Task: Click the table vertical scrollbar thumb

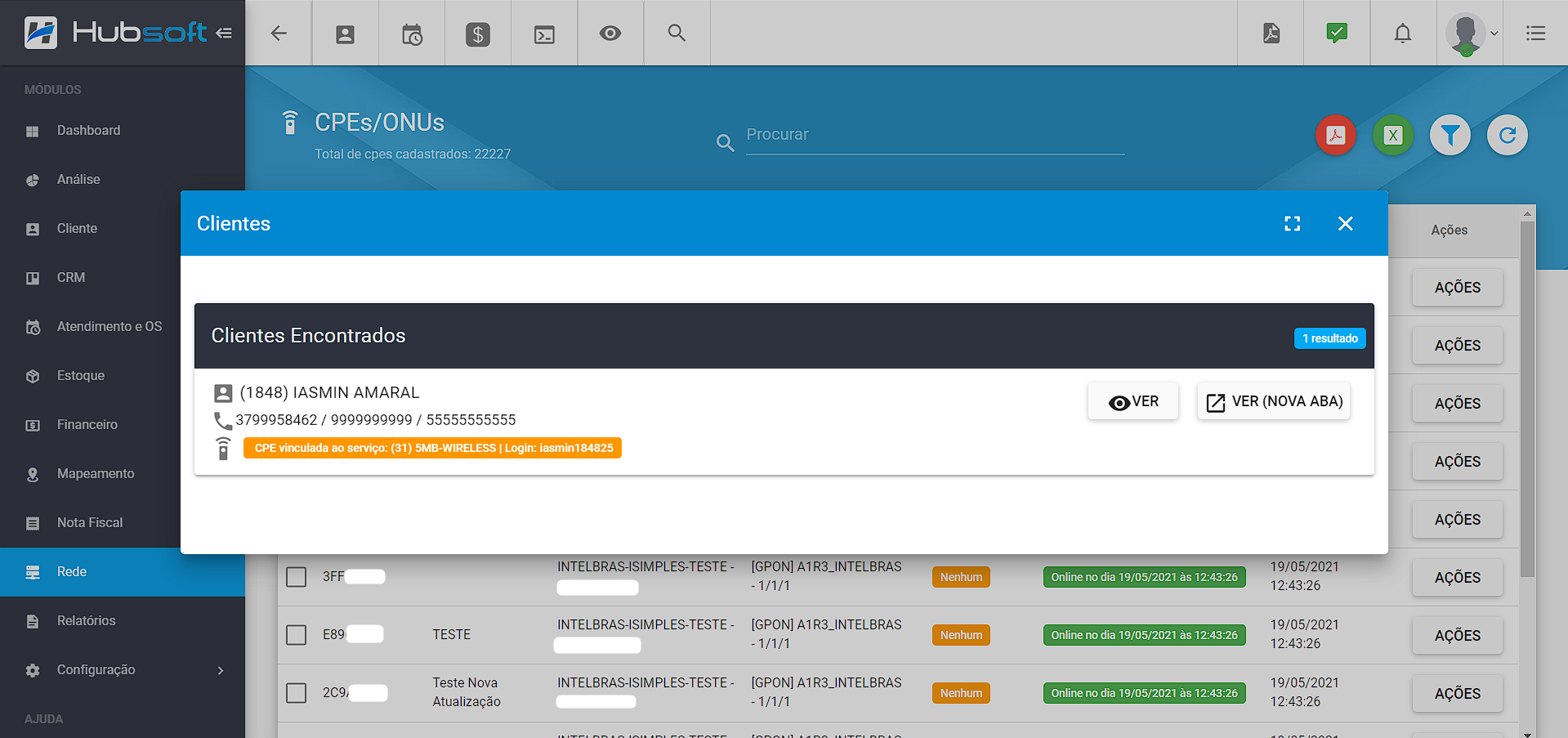Action: point(1527,399)
